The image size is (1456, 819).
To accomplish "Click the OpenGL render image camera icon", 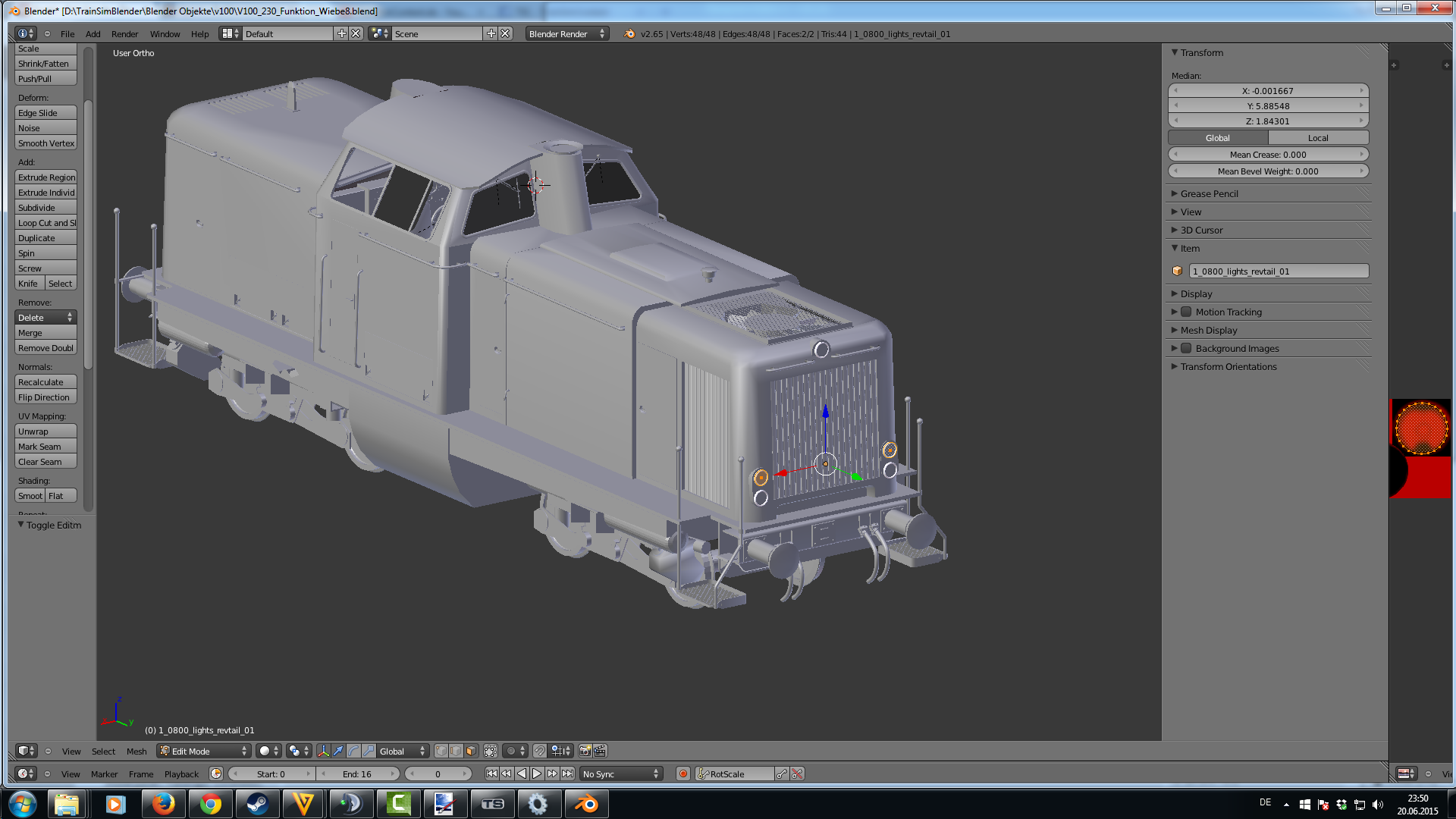I will pyautogui.click(x=585, y=751).
